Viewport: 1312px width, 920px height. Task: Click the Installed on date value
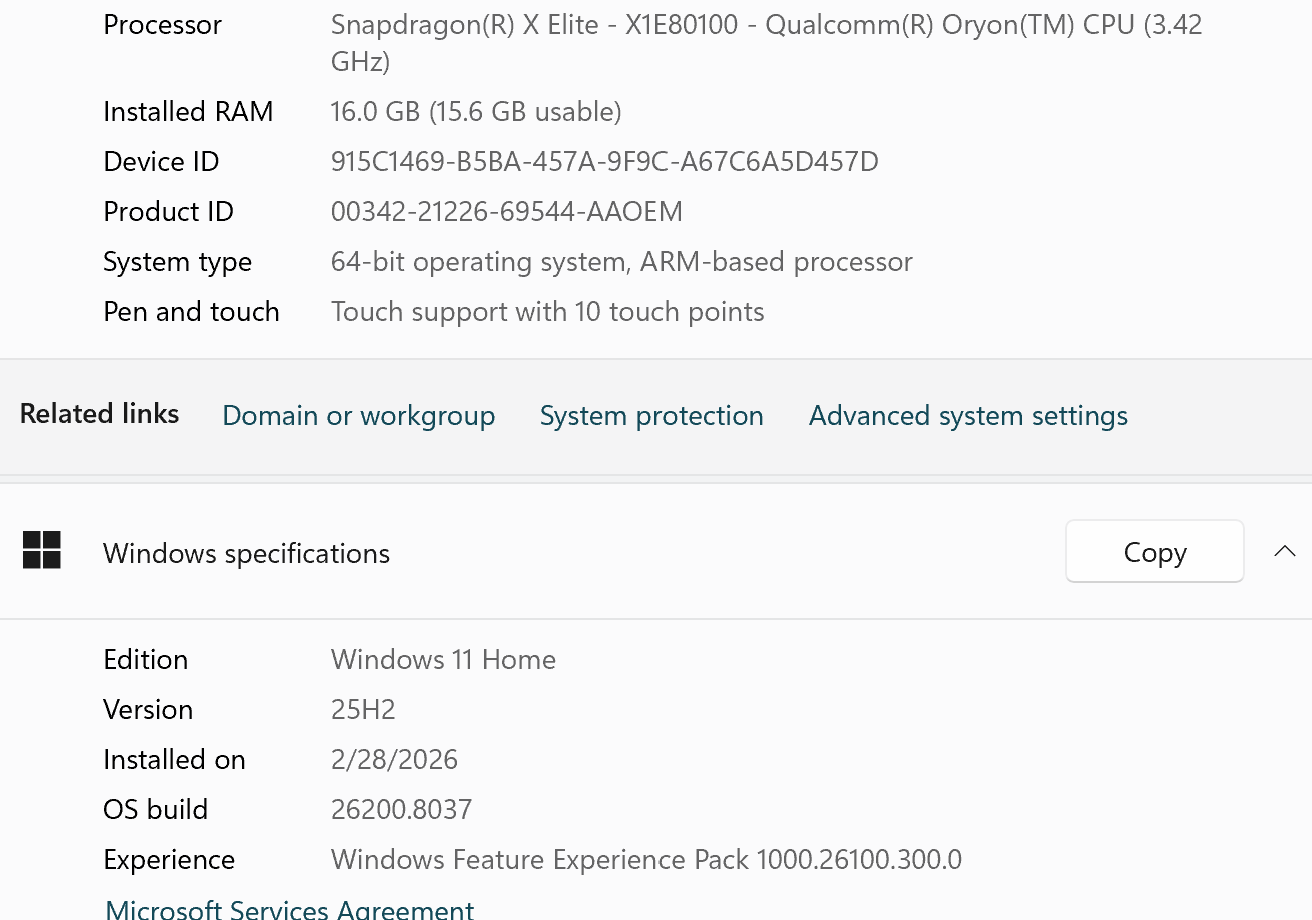coord(394,759)
